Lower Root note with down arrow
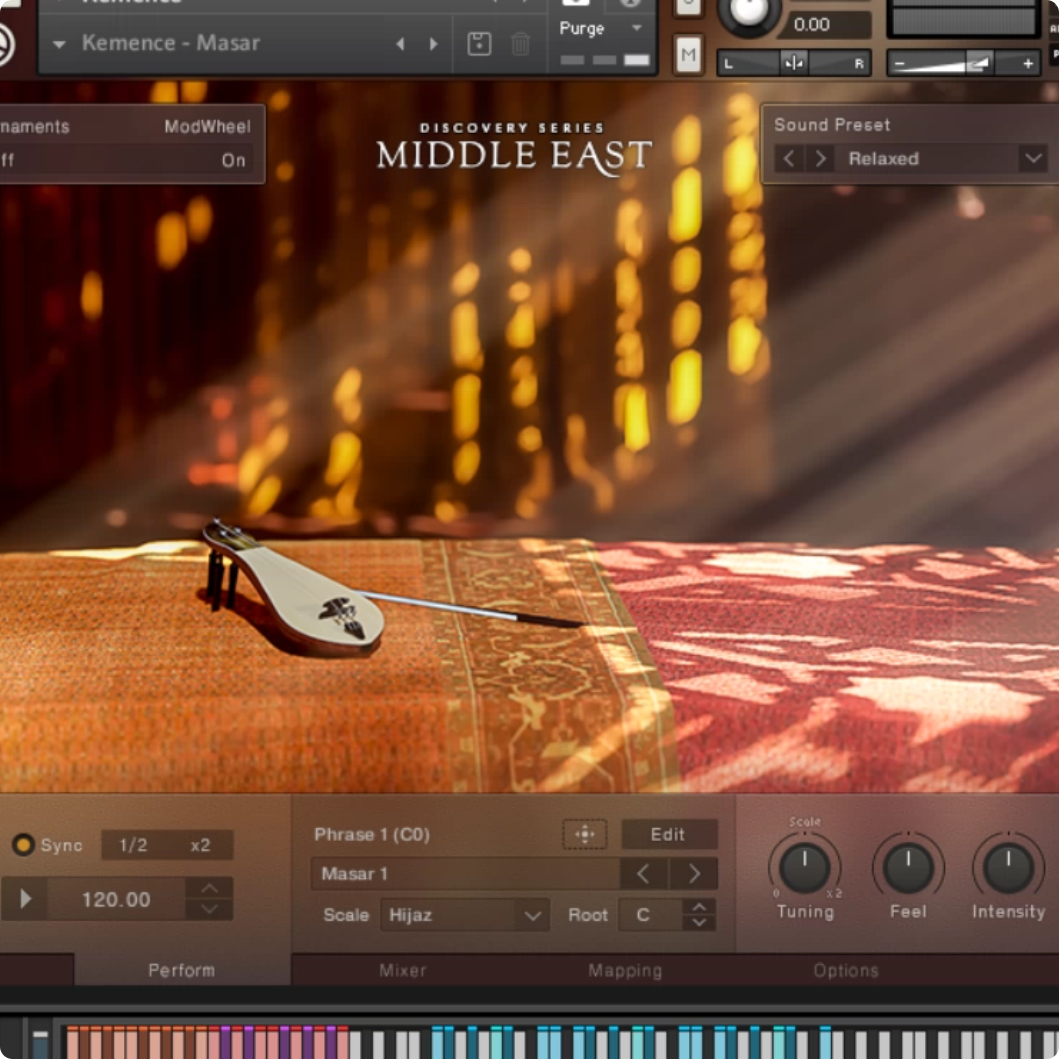Viewport: 1059px width, 1059px height. click(700, 923)
